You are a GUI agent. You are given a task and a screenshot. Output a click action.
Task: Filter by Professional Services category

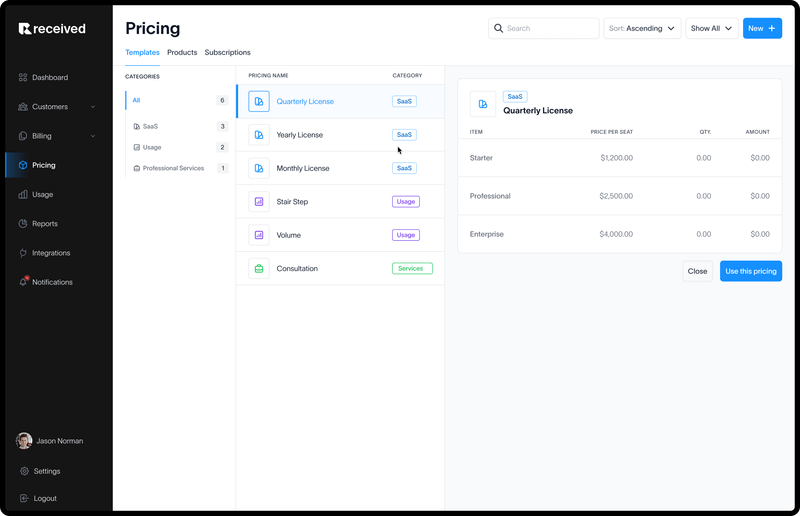(173, 168)
